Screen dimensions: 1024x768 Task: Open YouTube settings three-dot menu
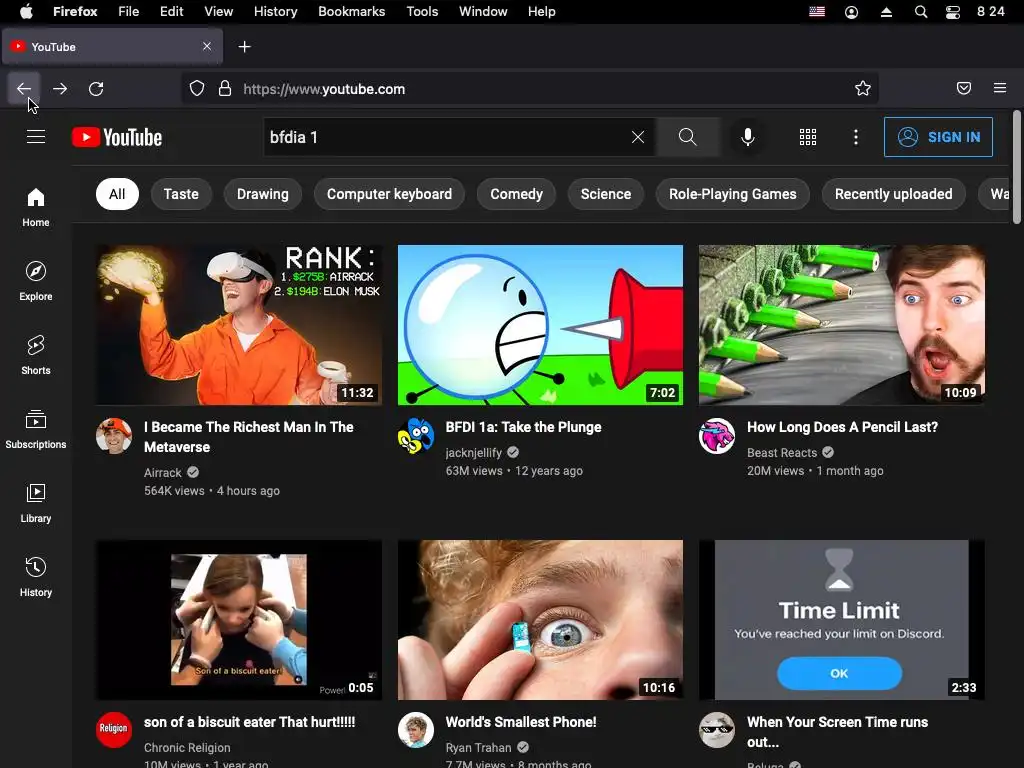point(856,137)
